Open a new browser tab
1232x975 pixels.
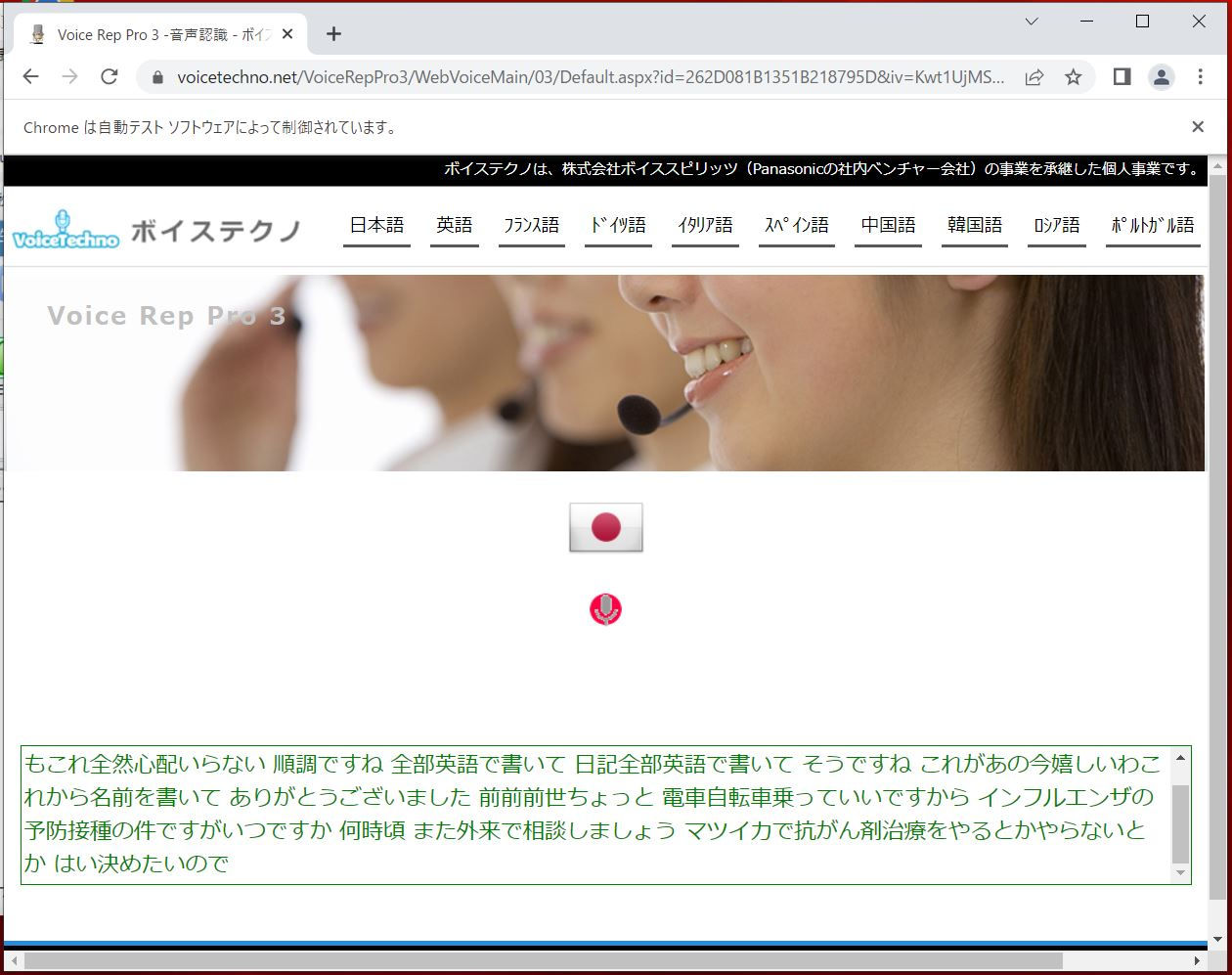click(333, 33)
